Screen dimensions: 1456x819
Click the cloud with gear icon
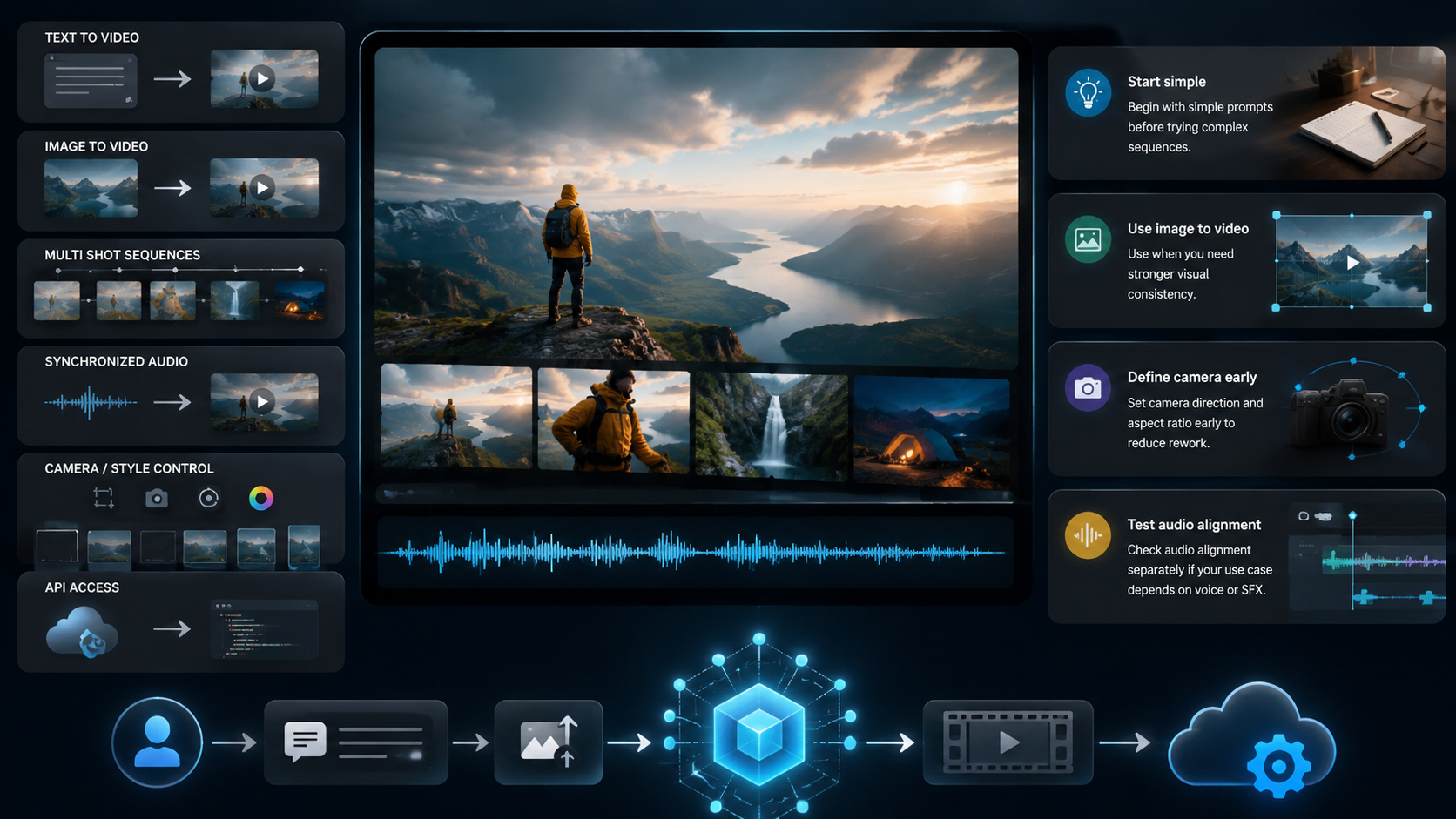click(1251, 740)
